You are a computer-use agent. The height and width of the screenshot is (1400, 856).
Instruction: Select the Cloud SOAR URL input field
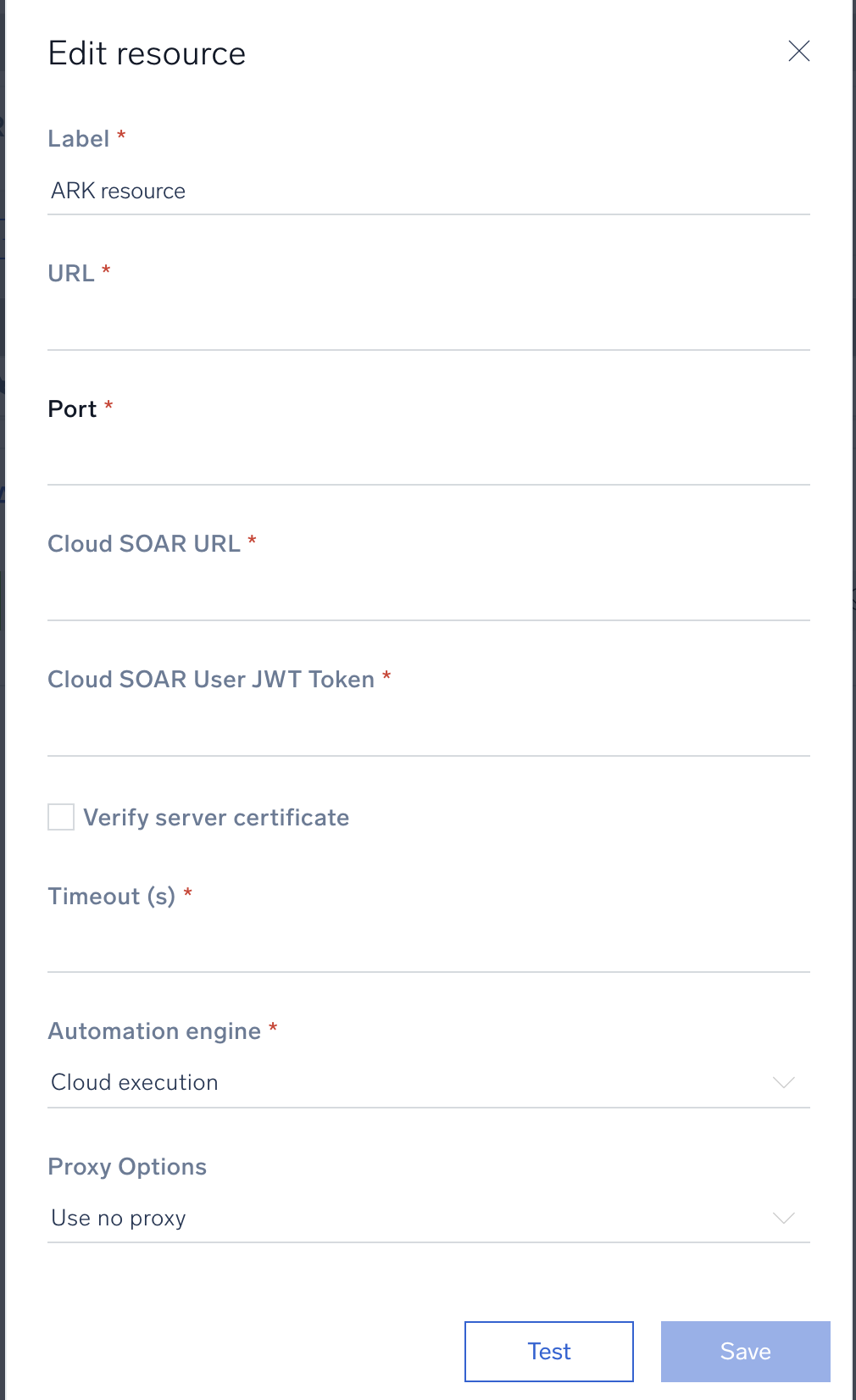coord(428,597)
